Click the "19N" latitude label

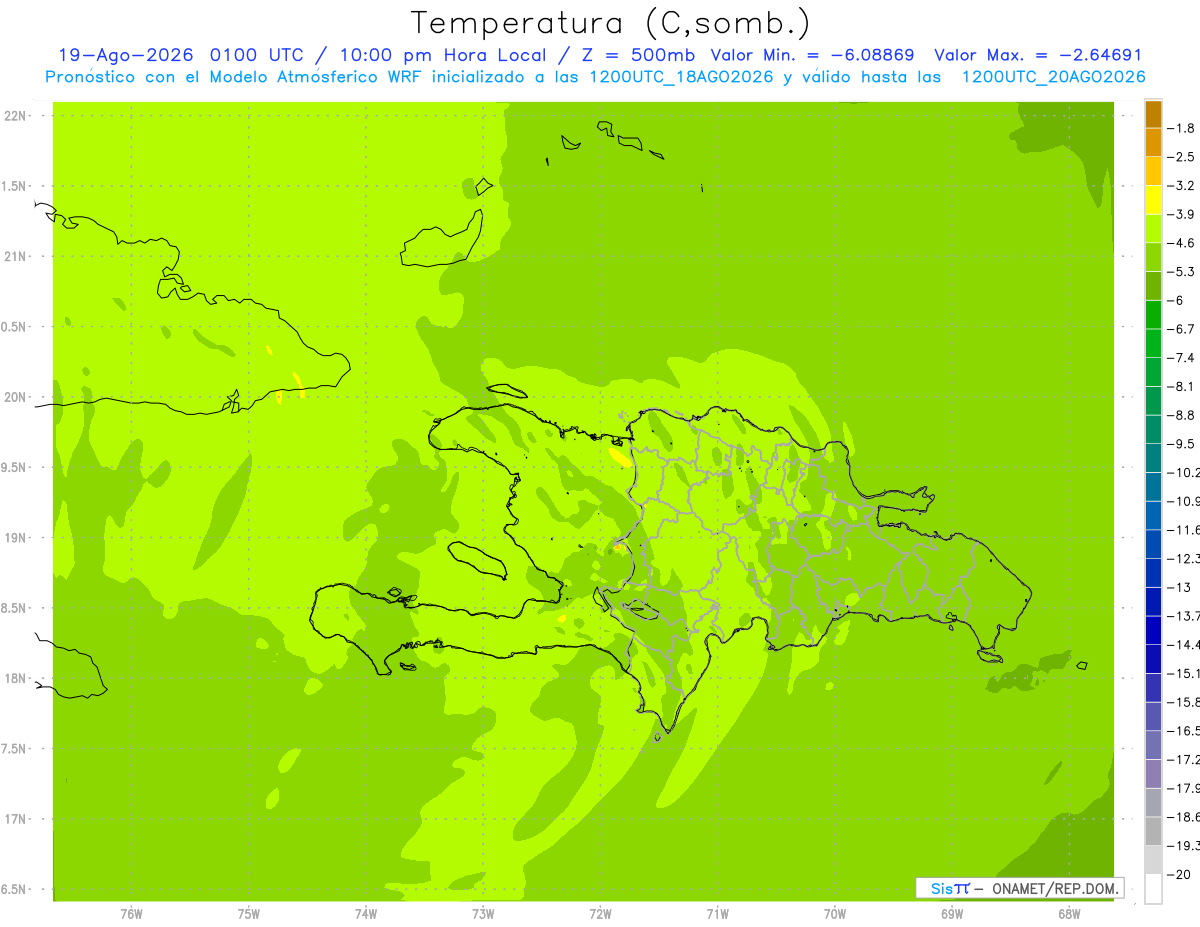15,538
